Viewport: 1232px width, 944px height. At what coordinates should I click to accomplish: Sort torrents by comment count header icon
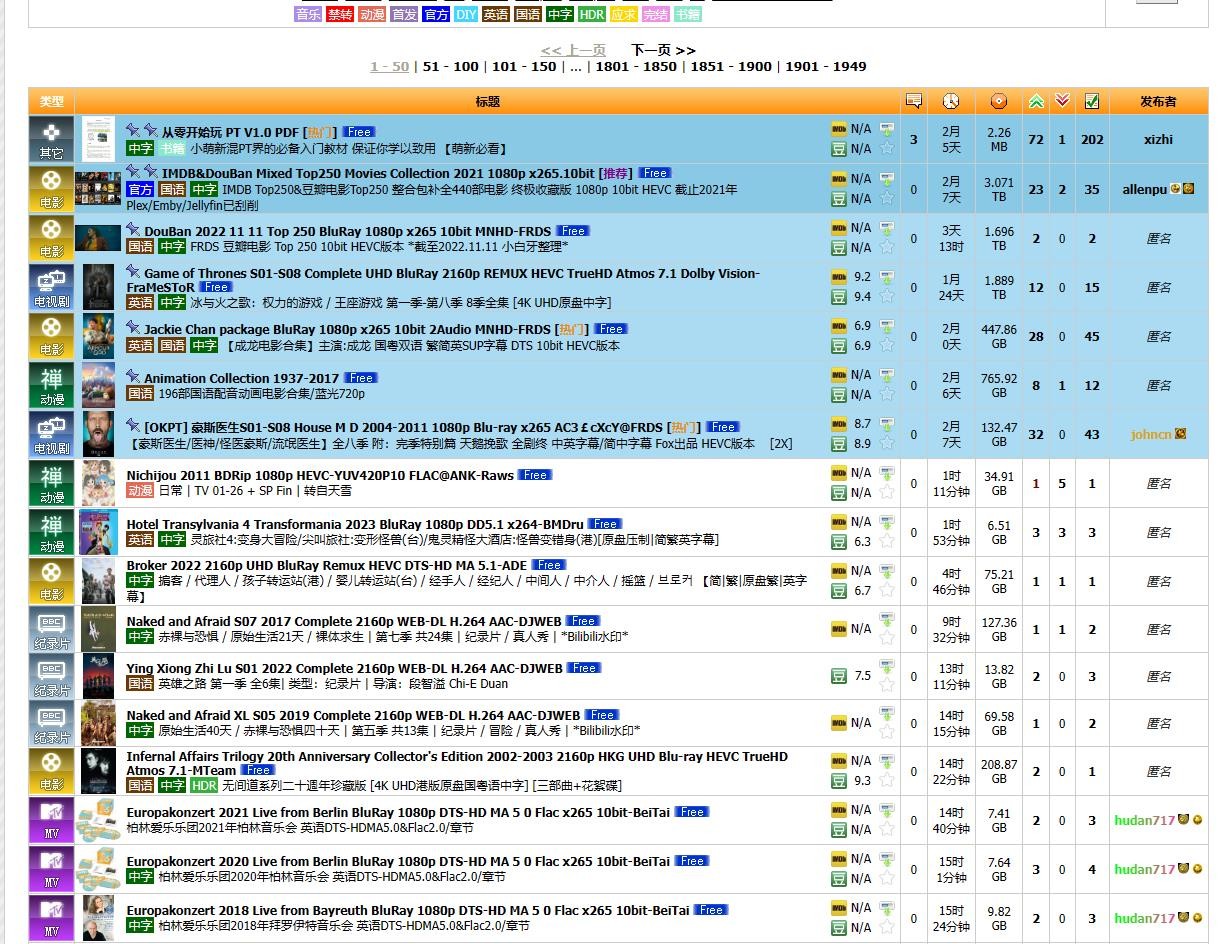coord(913,101)
